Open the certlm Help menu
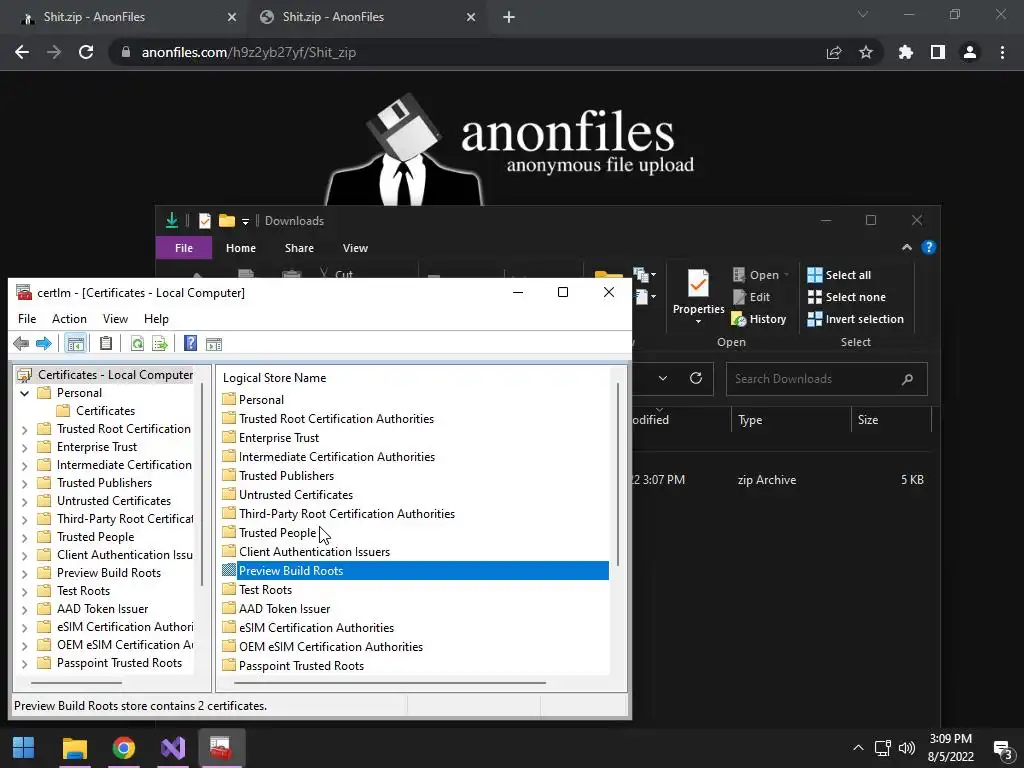The width and height of the screenshot is (1024, 768). click(156, 319)
